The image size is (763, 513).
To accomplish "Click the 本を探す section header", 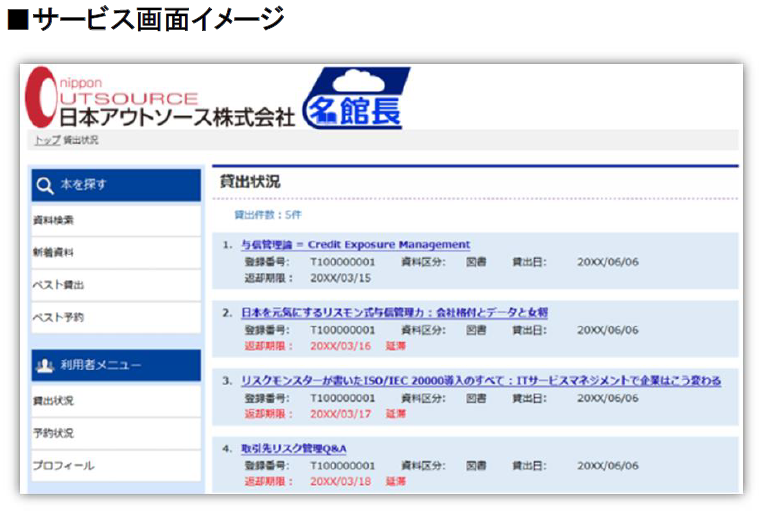I will (x=83, y=185).
